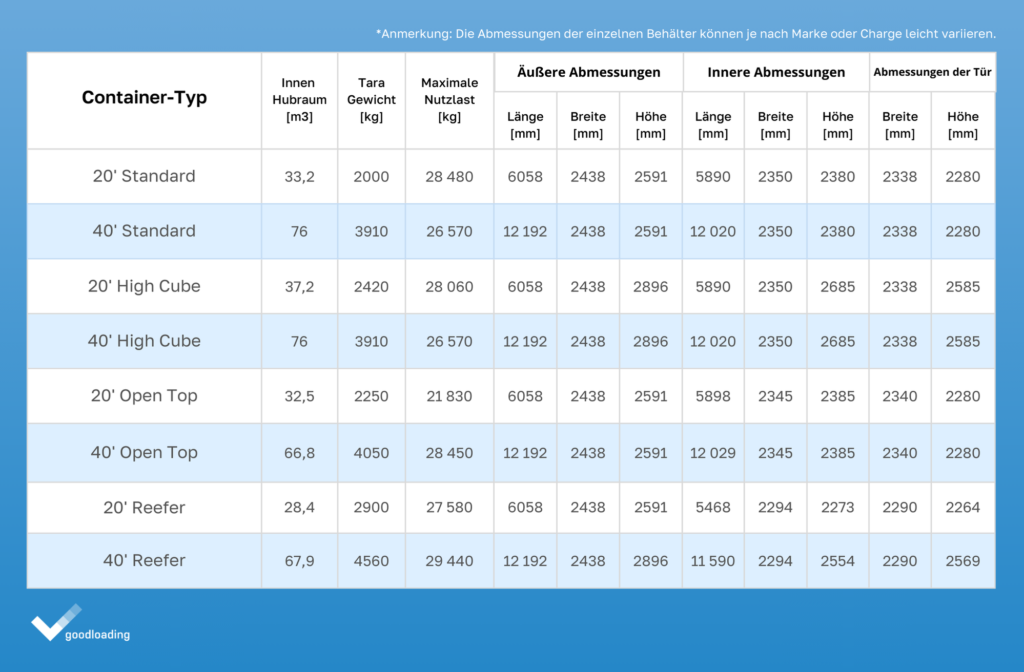The width and height of the screenshot is (1024, 672).
Task: Select the 'Maximale Nutzlast [kg]' header
Action: [x=449, y=100]
